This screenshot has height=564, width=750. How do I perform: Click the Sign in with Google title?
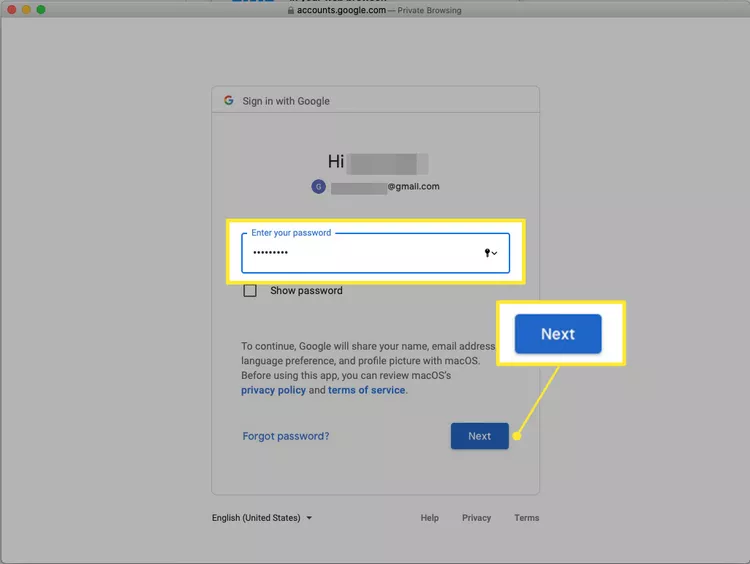(x=286, y=101)
